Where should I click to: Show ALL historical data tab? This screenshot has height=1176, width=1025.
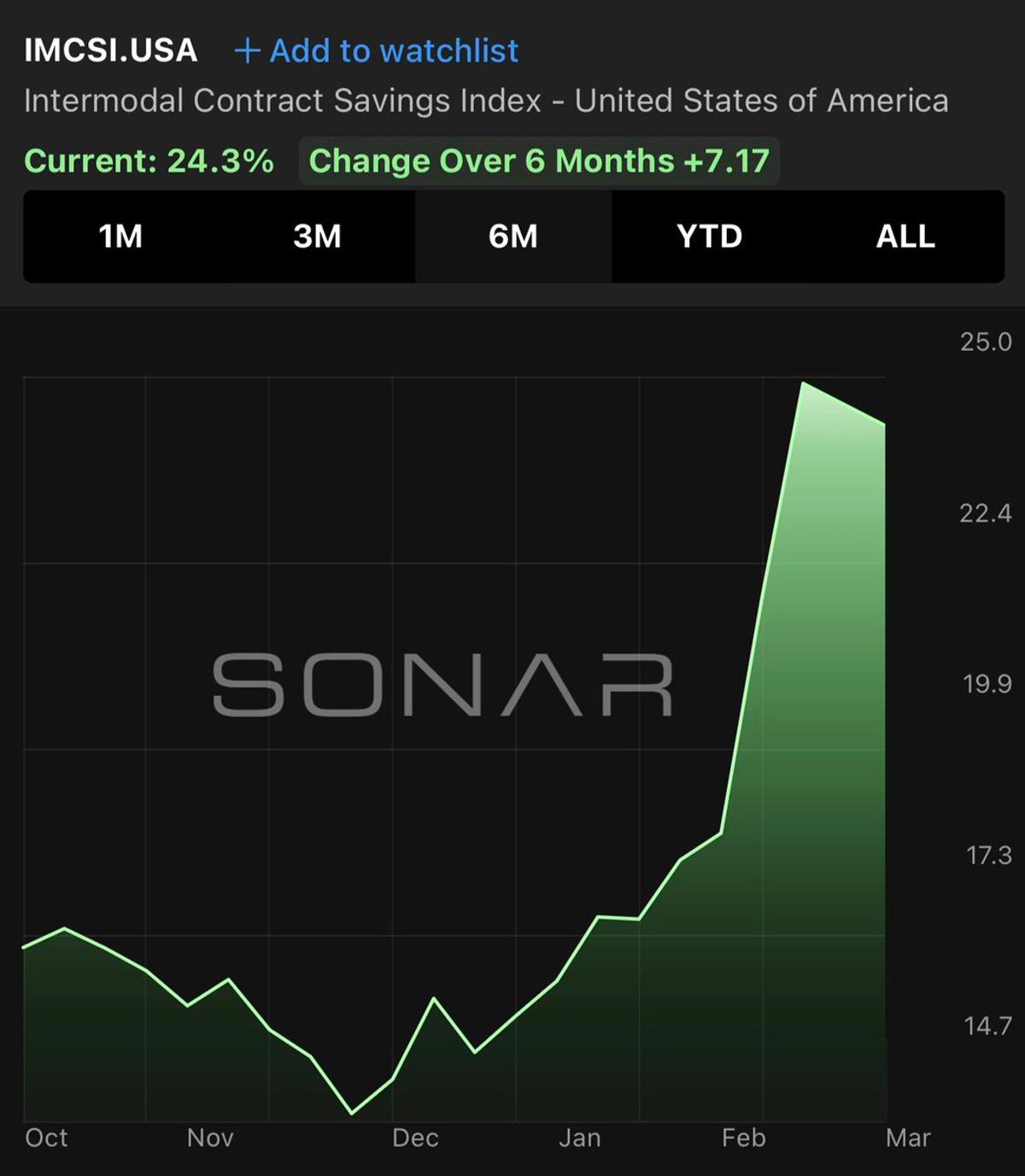coord(905,237)
